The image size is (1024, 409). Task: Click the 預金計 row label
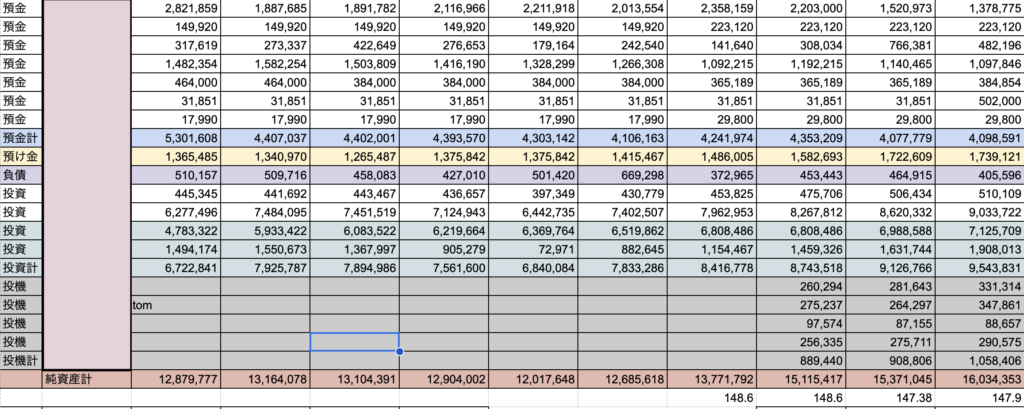(x=20, y=139)
